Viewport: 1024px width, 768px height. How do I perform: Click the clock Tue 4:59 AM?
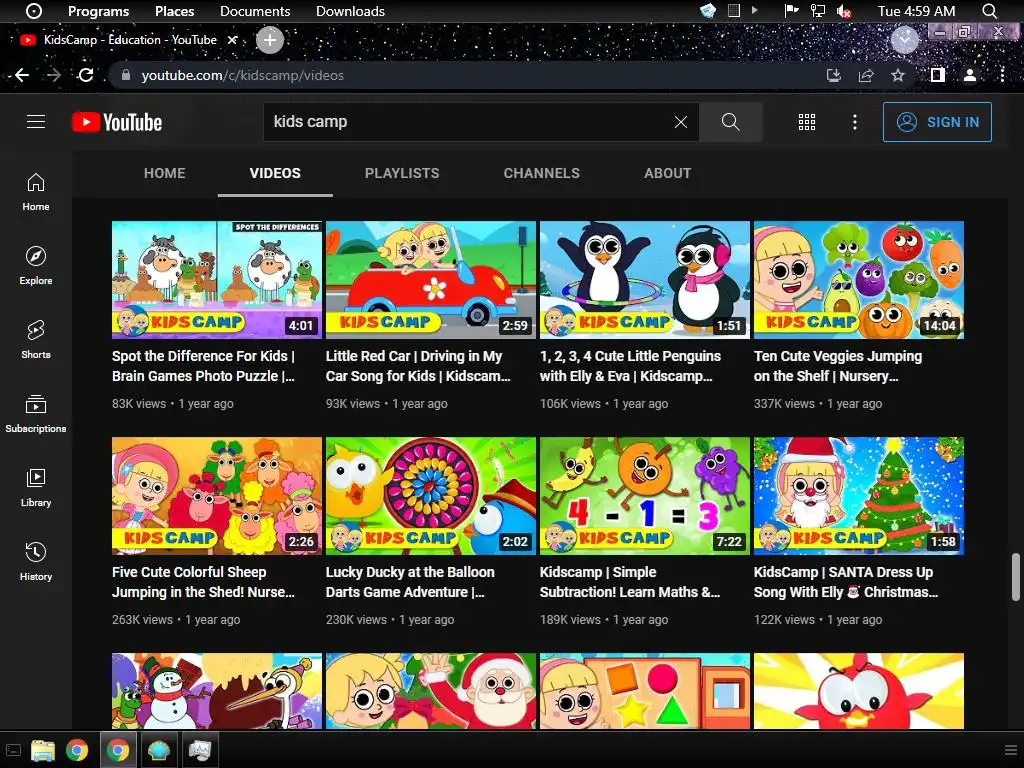click(x=916, y=11)
